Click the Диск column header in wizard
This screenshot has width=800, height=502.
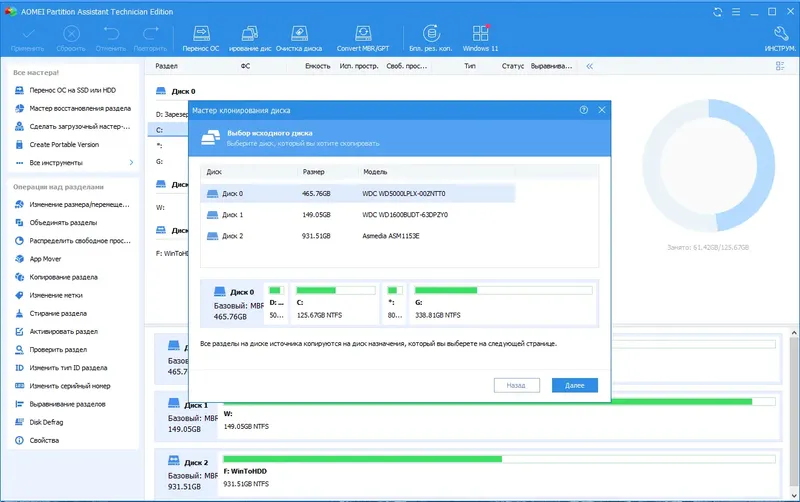click(214, 172)
